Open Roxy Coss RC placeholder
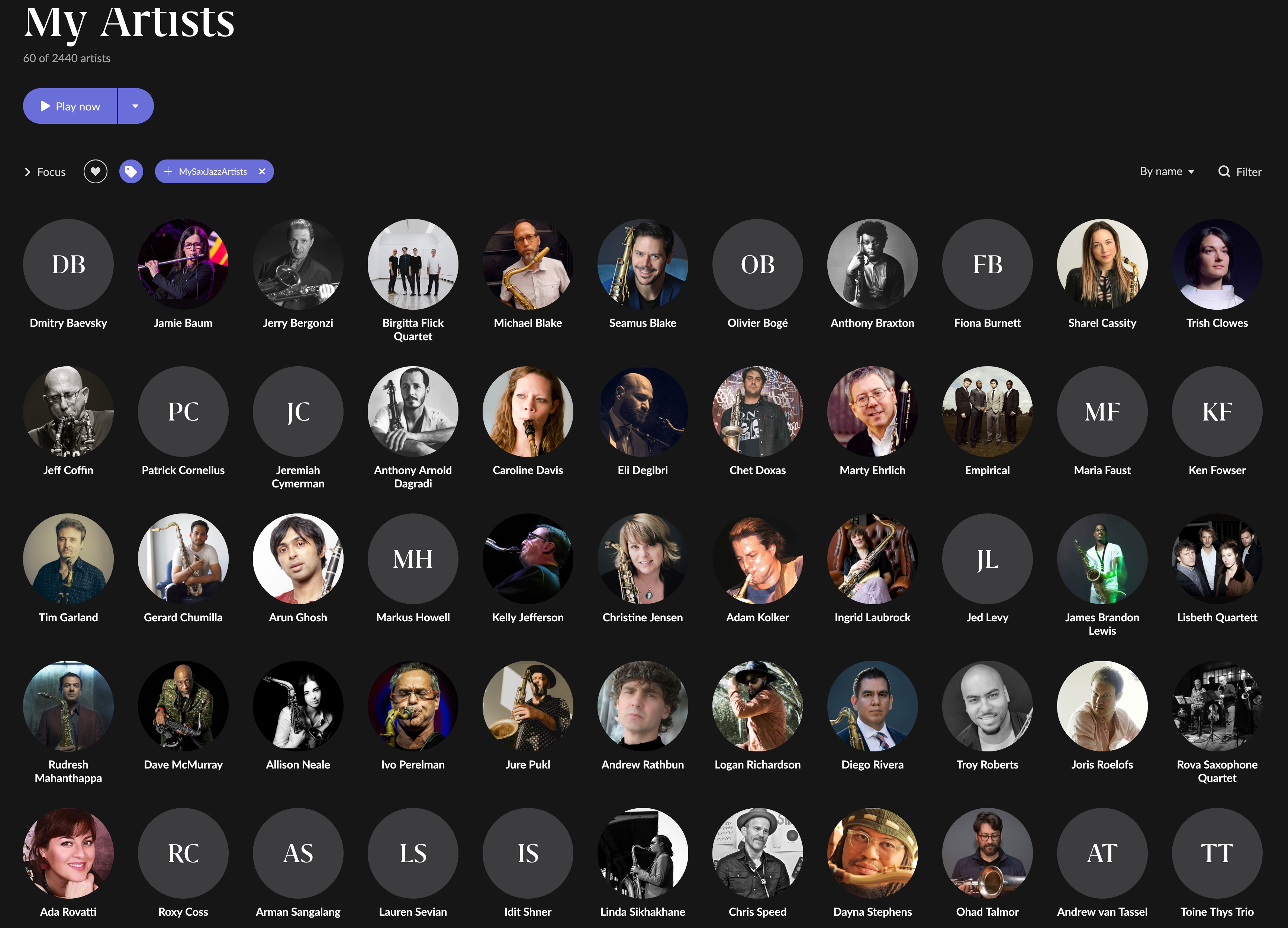The height and width of the screenshot is (928, 1288). 183,853
